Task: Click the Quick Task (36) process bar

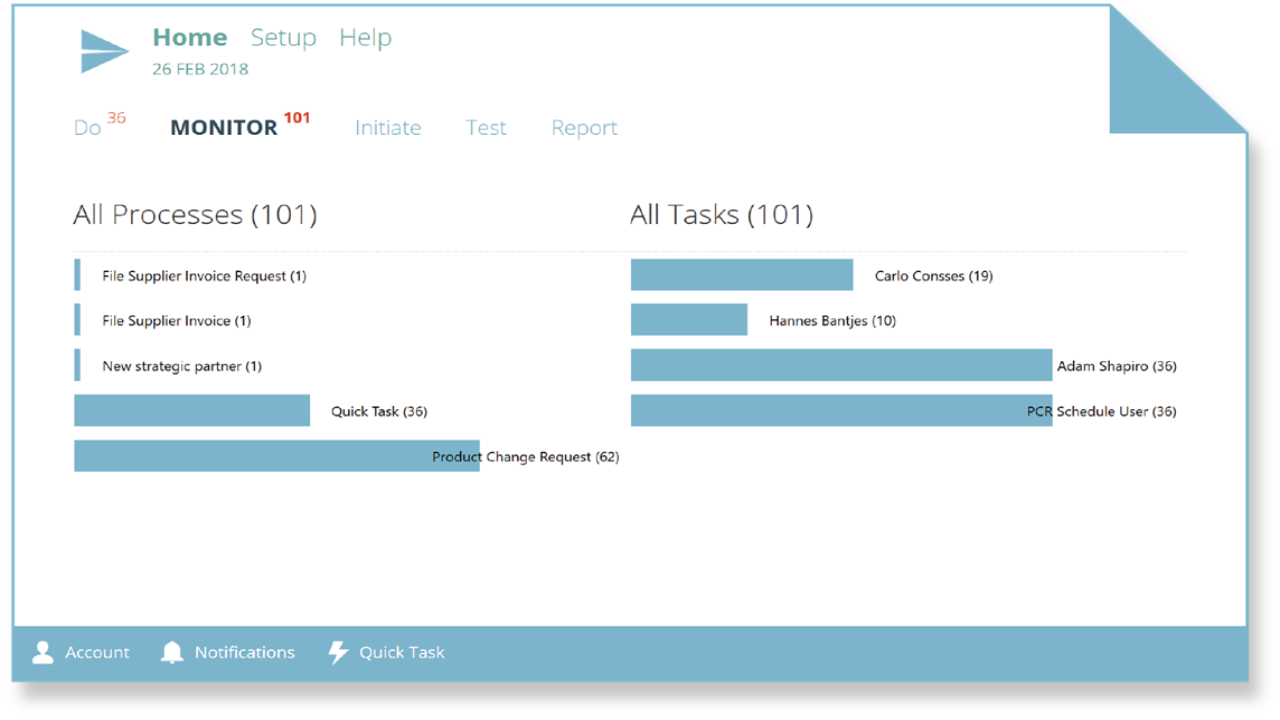Action: click(192, 411)
